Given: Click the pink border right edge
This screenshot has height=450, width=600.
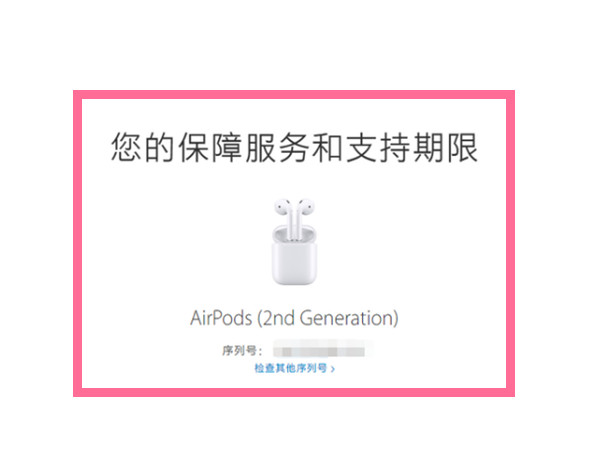Looking at the screenshot, I should click(x=510, y=243).
